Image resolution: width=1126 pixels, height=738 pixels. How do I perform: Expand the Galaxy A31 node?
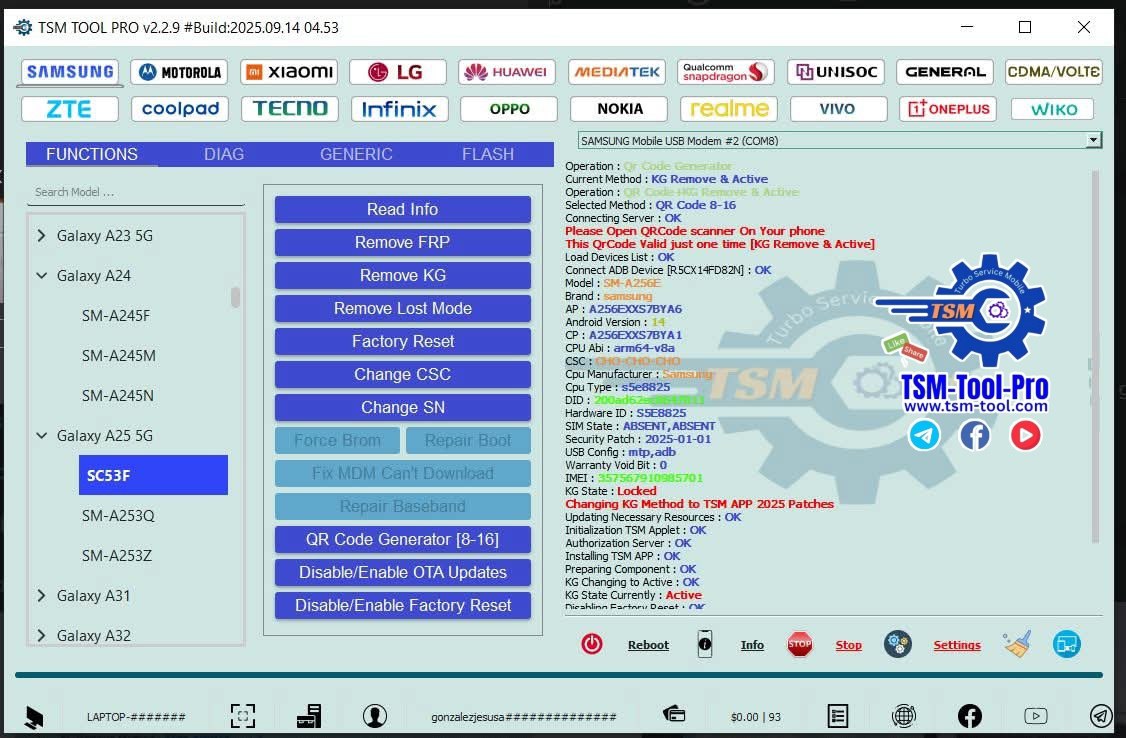click(x=42, y=596)
